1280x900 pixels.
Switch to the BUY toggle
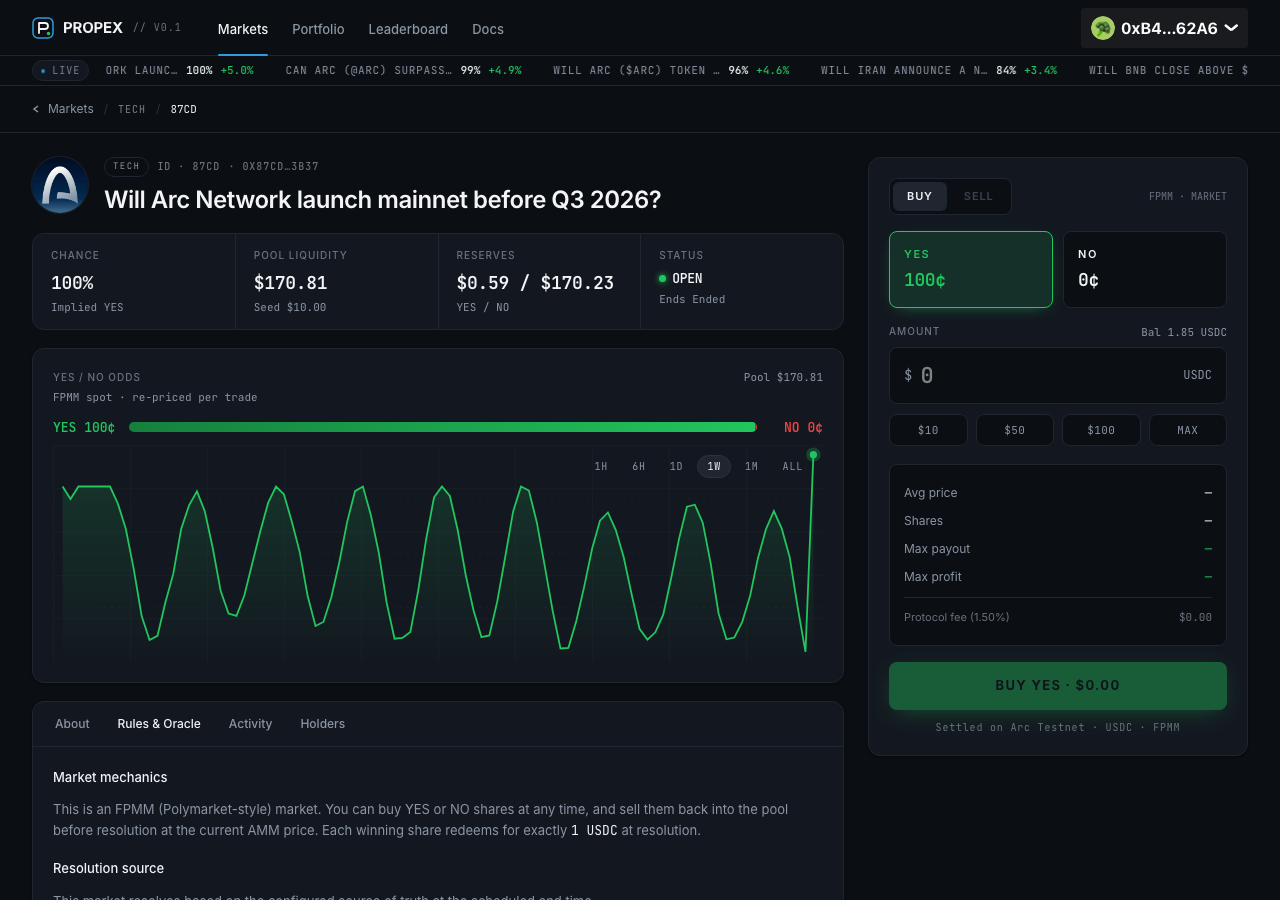[x=920, y=196]
